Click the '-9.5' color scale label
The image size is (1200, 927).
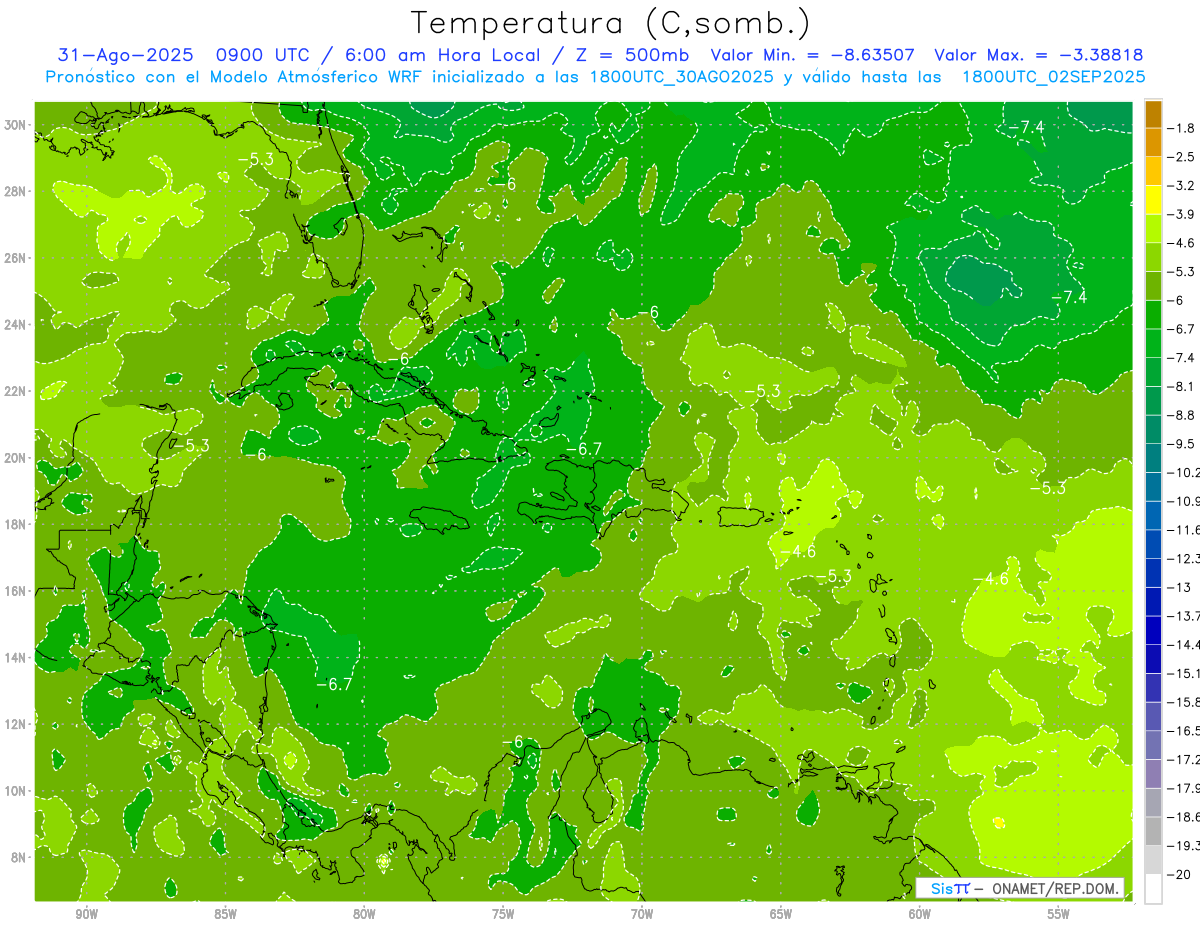coord(1182,444)
